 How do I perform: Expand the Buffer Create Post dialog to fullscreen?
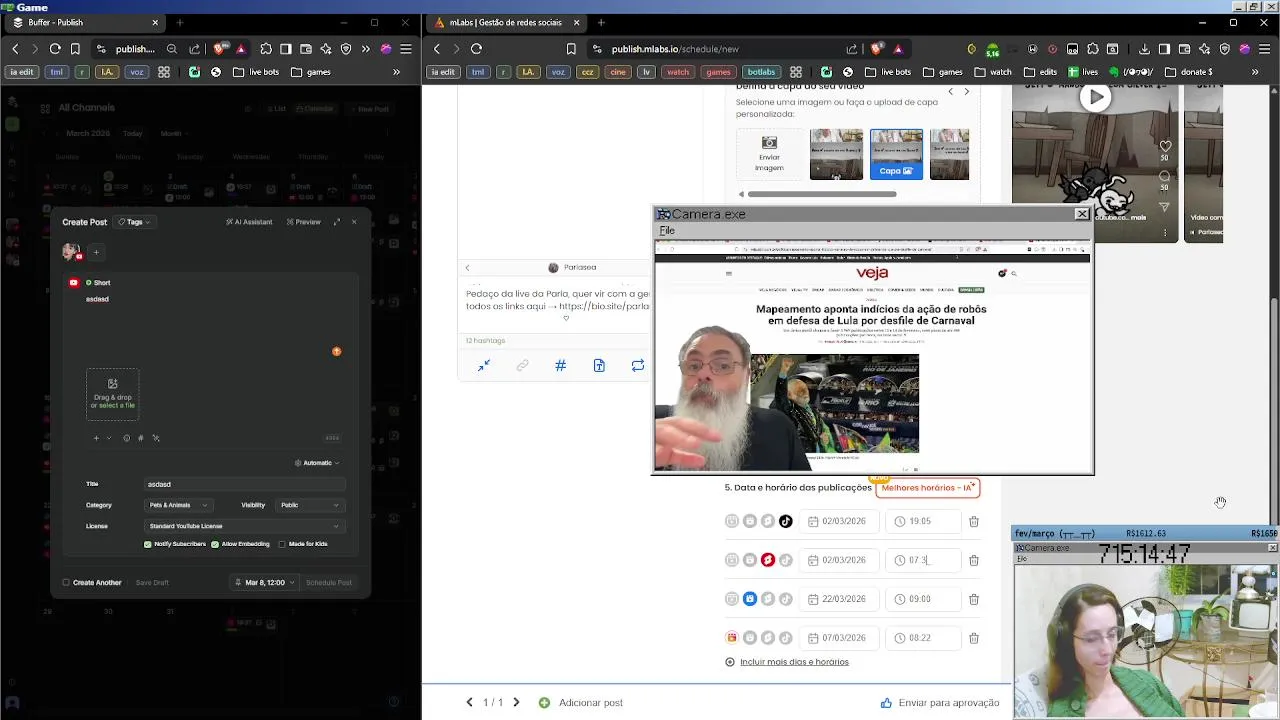pyautogui.click(x=337, y=222)
